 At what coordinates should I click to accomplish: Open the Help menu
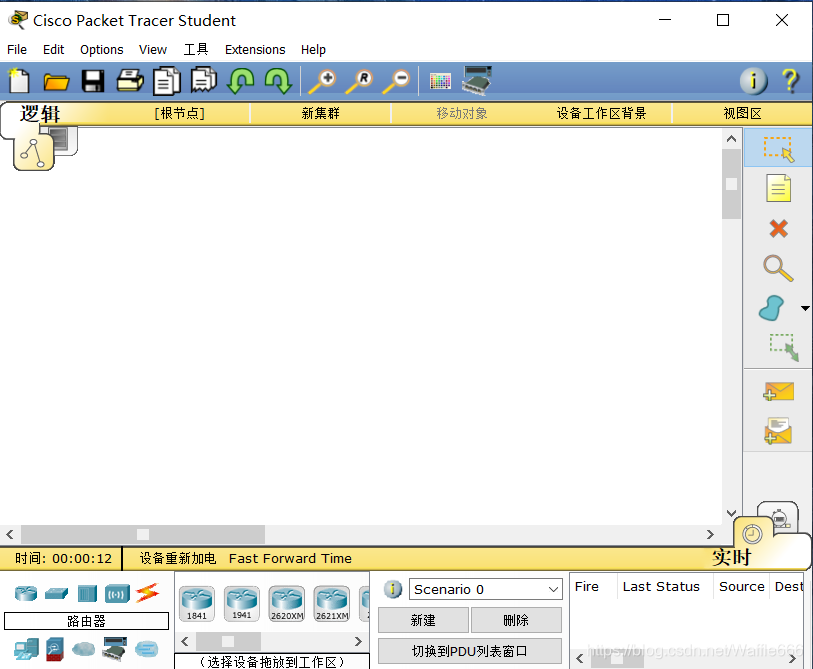[313, 50]
